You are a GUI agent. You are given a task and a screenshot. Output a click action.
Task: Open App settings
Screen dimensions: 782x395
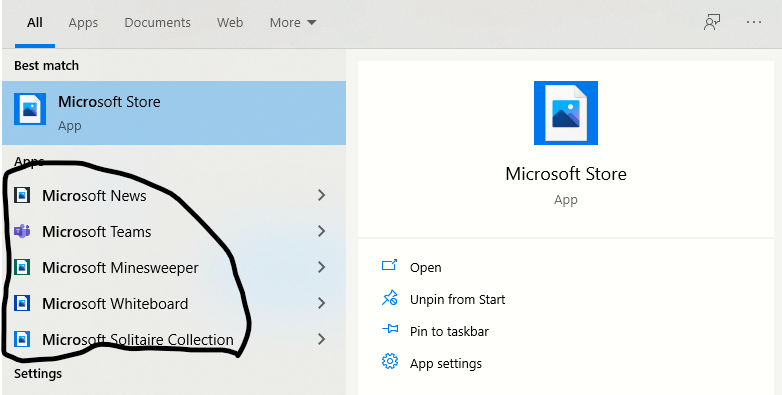[x=446, y=364]
